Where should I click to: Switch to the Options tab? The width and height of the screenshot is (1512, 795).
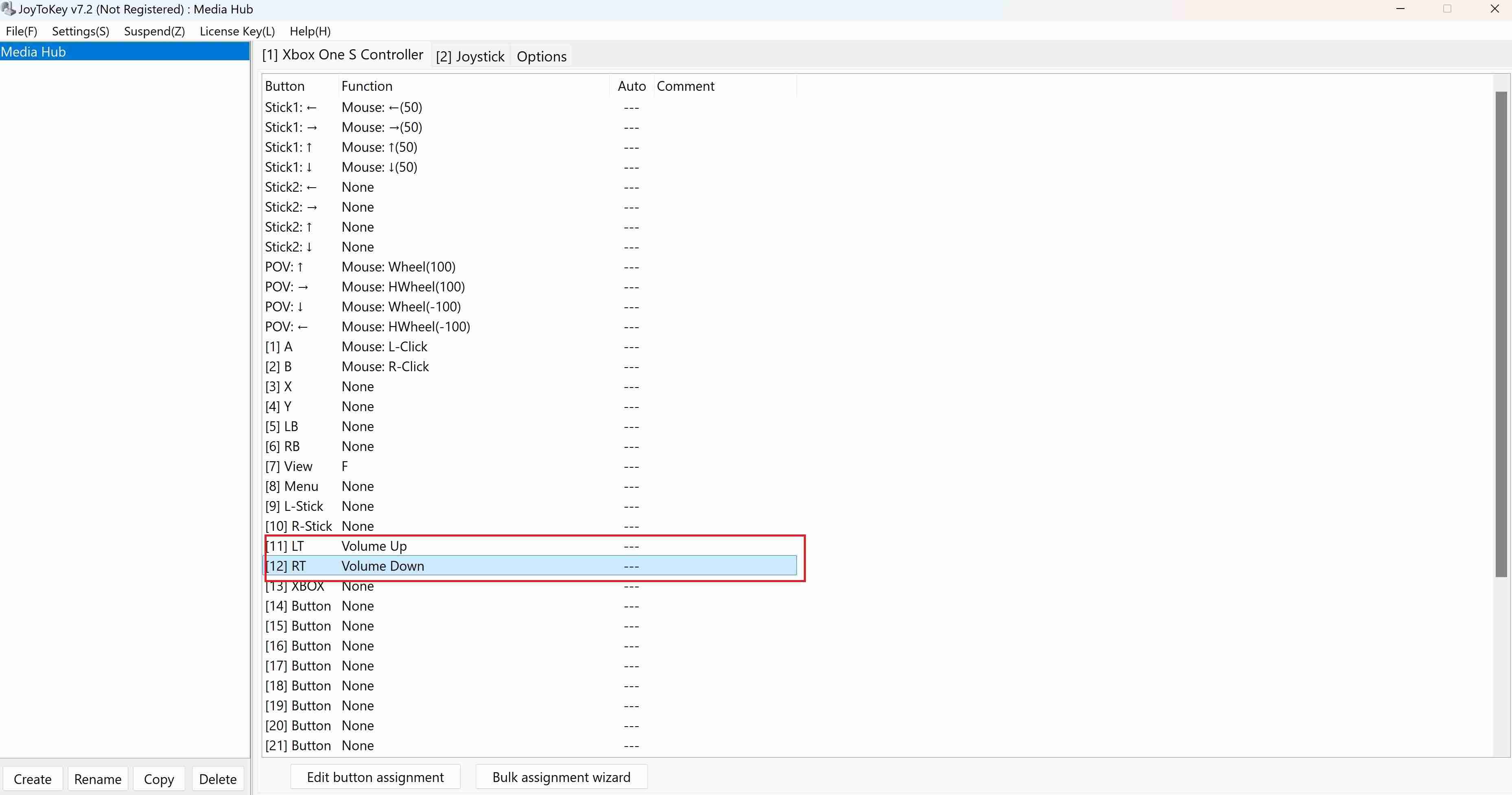coord(542,56)
